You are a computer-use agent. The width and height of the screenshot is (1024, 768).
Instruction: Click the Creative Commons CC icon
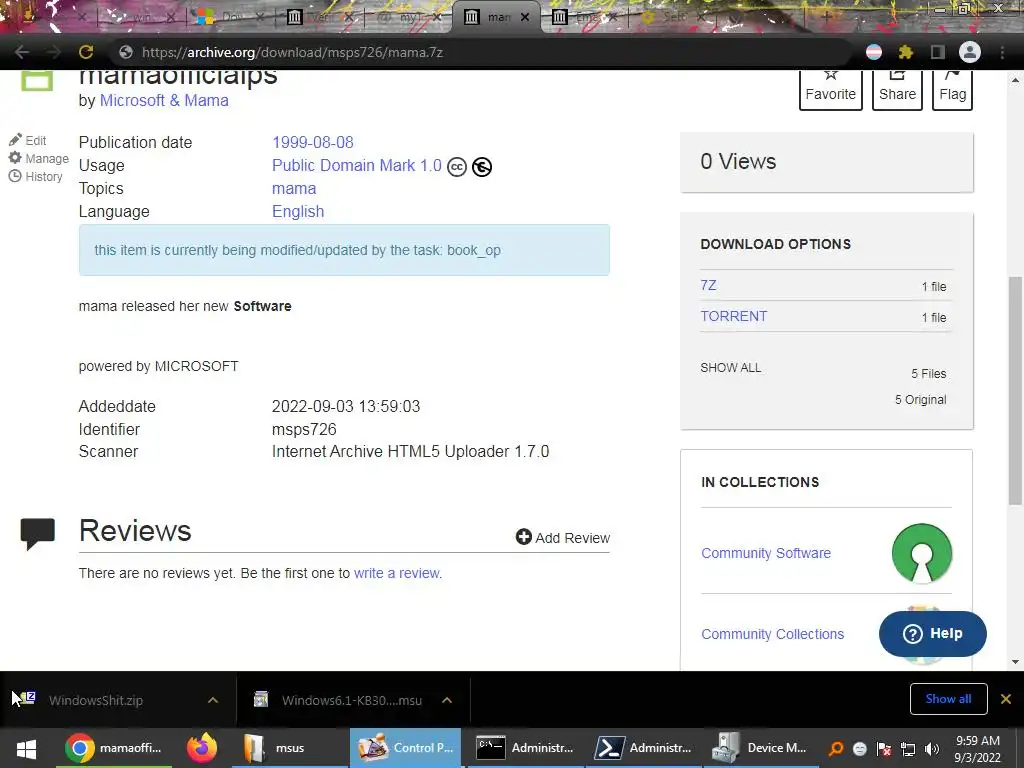(x=457, y=167)
